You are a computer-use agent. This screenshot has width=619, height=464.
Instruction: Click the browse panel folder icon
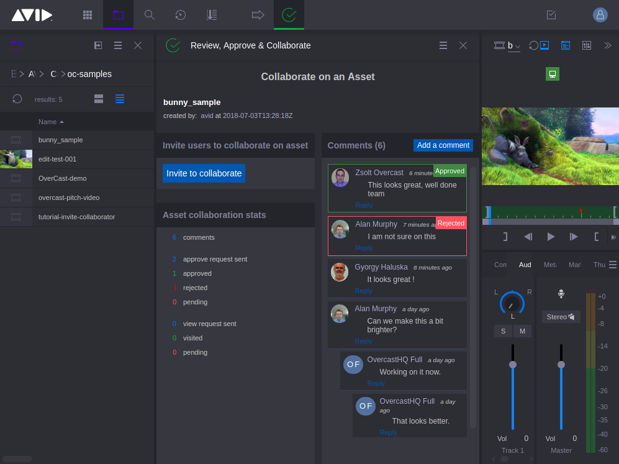click(16, 45)
